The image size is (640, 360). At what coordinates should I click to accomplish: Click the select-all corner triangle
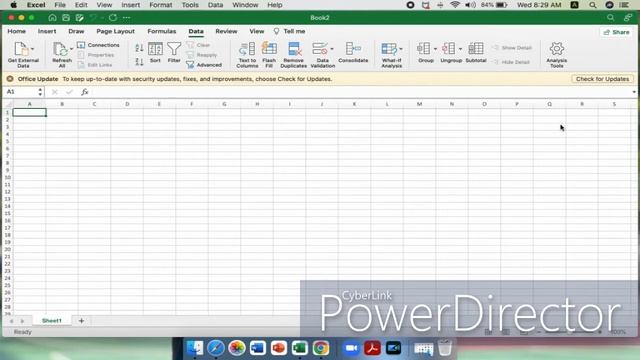pos(8,104)
